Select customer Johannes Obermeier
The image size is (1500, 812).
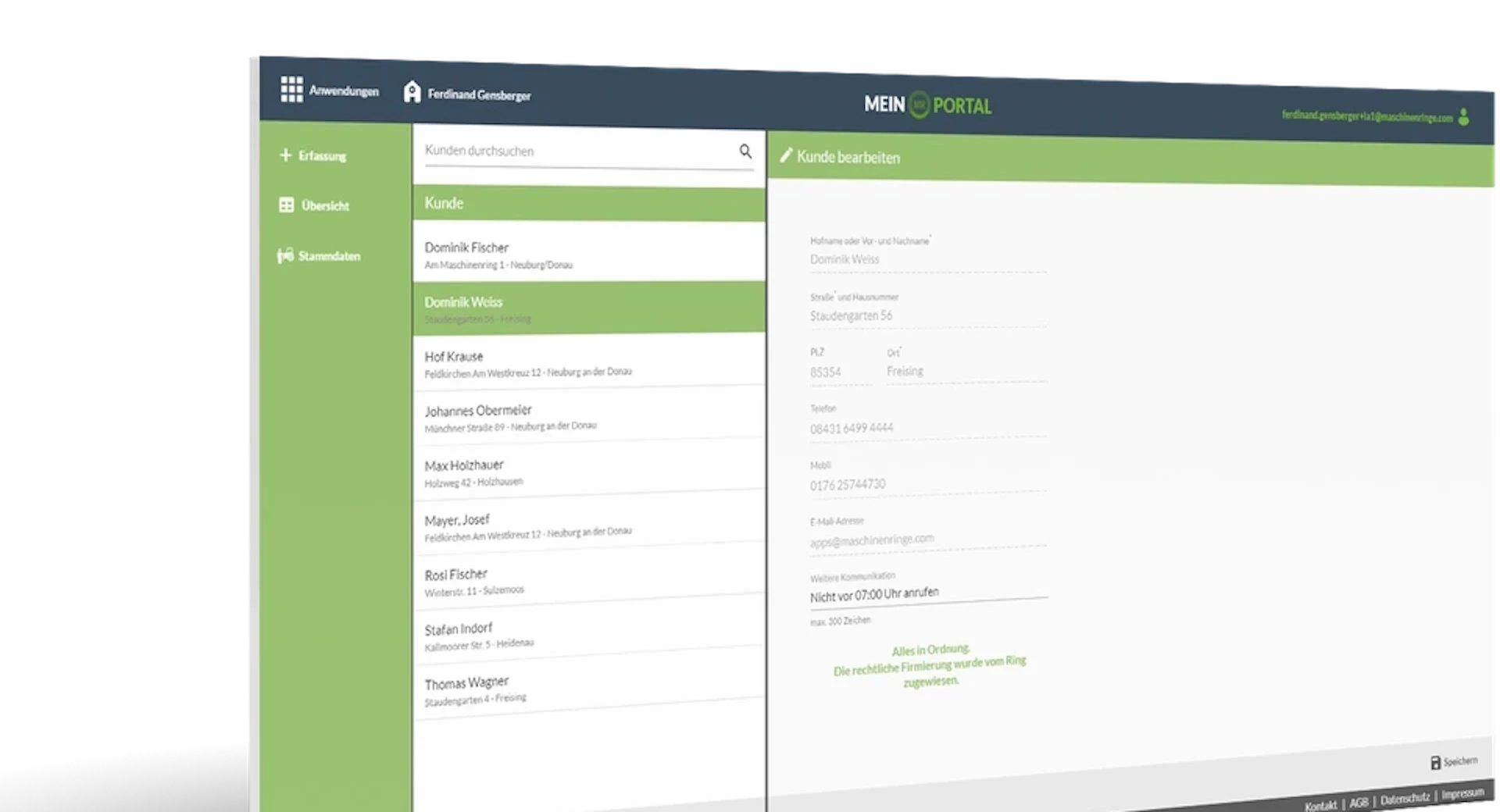[x=589, y=416]
